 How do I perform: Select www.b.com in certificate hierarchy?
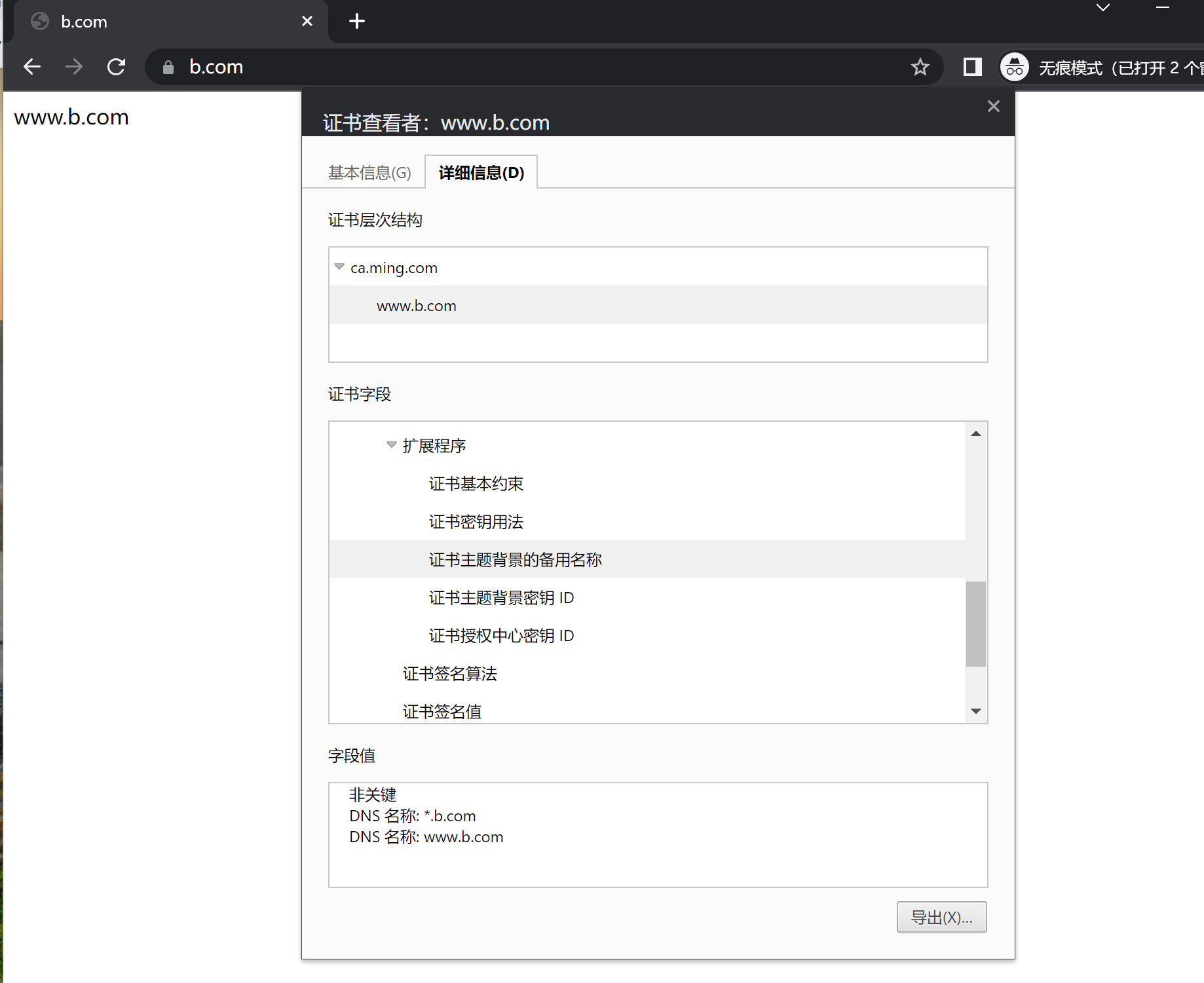pos(417,306)
